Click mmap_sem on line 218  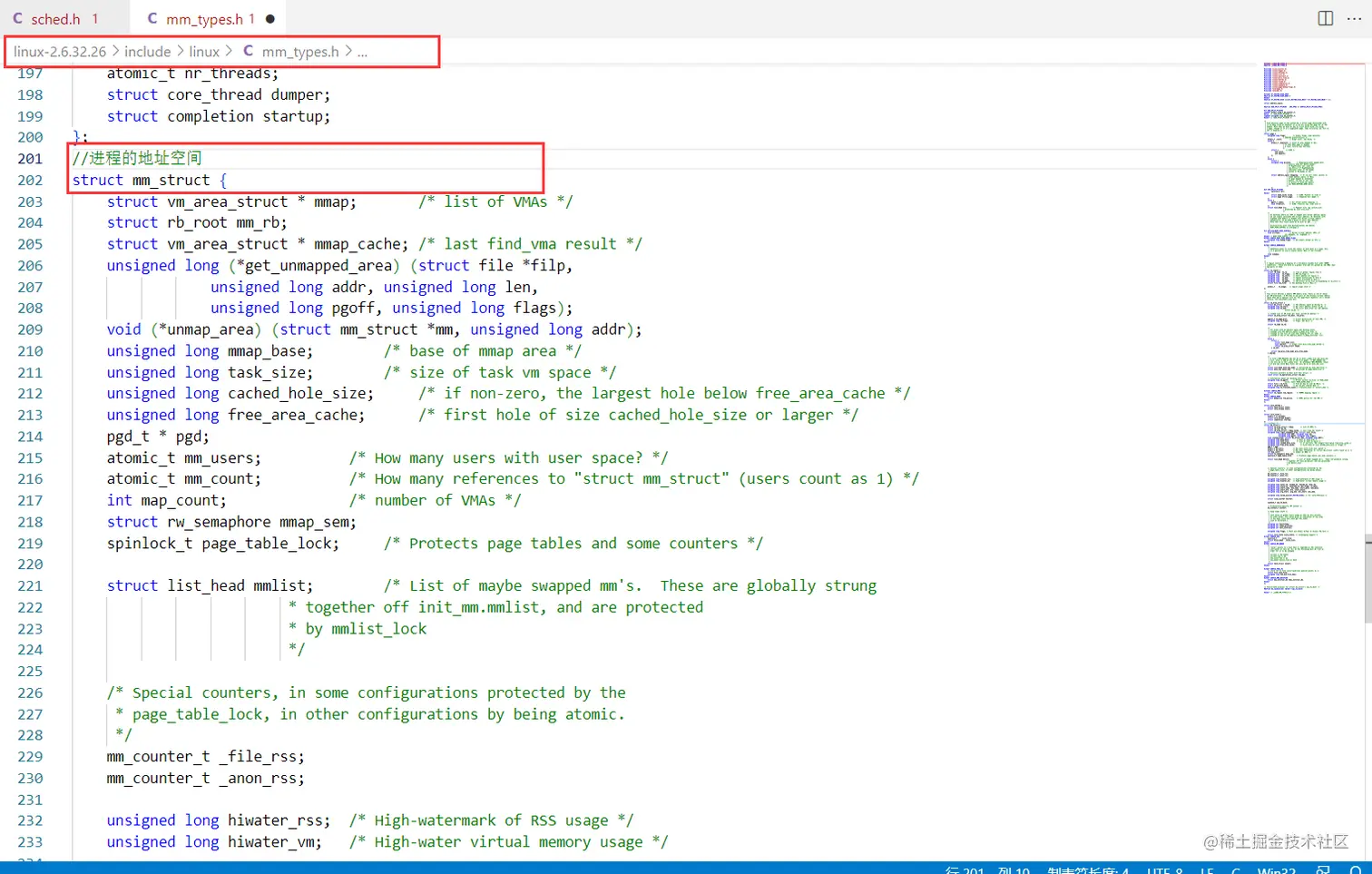(314, 522)
